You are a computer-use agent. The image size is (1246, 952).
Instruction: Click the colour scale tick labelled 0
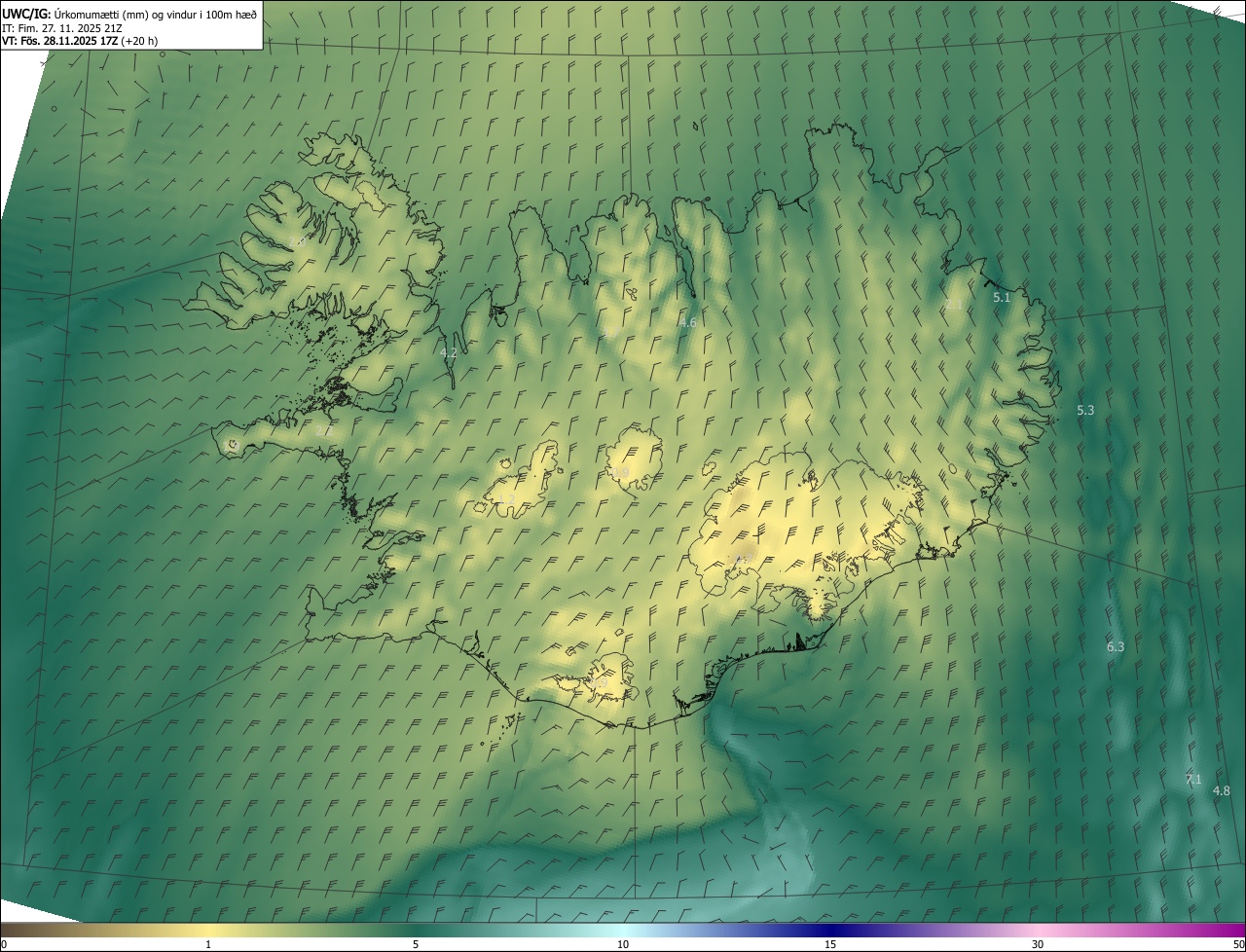(4, 944)
